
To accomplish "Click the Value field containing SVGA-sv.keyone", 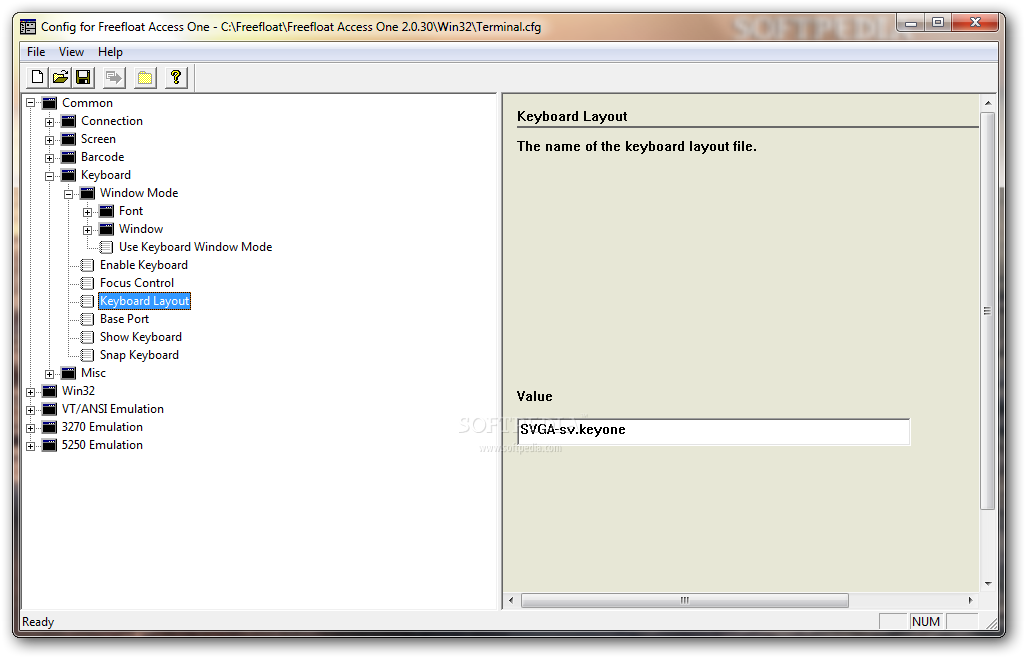I will (713, 431).
